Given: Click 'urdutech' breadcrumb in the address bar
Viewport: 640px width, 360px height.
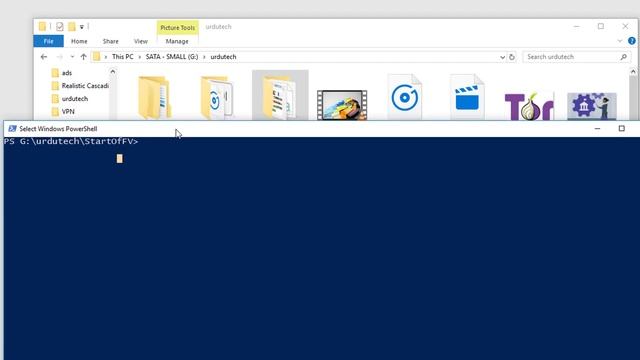Looking at the screenshot, I should [223, 57].
